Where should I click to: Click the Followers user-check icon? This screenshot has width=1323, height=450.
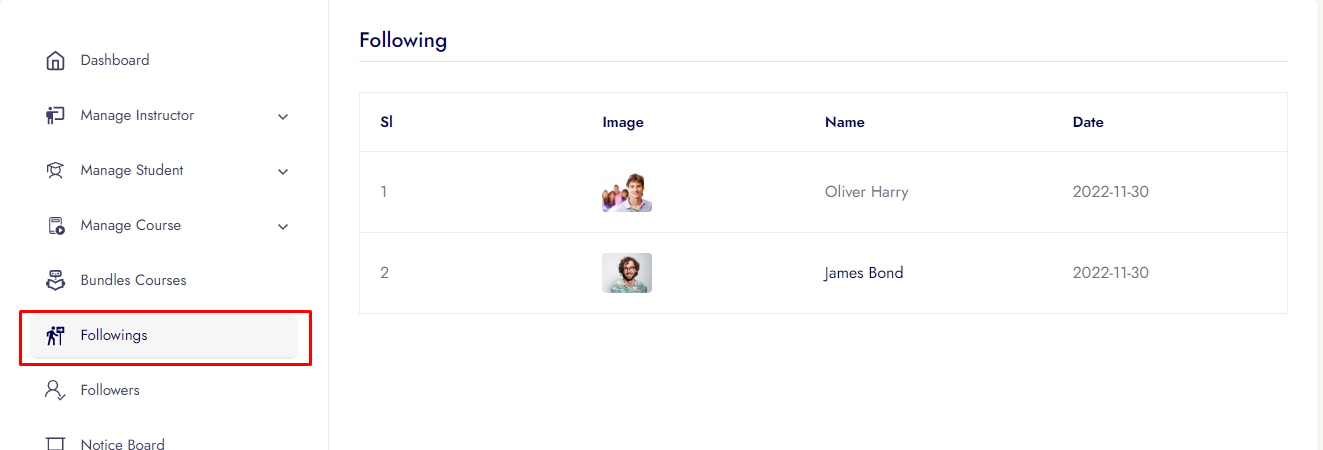coord(56,391)
